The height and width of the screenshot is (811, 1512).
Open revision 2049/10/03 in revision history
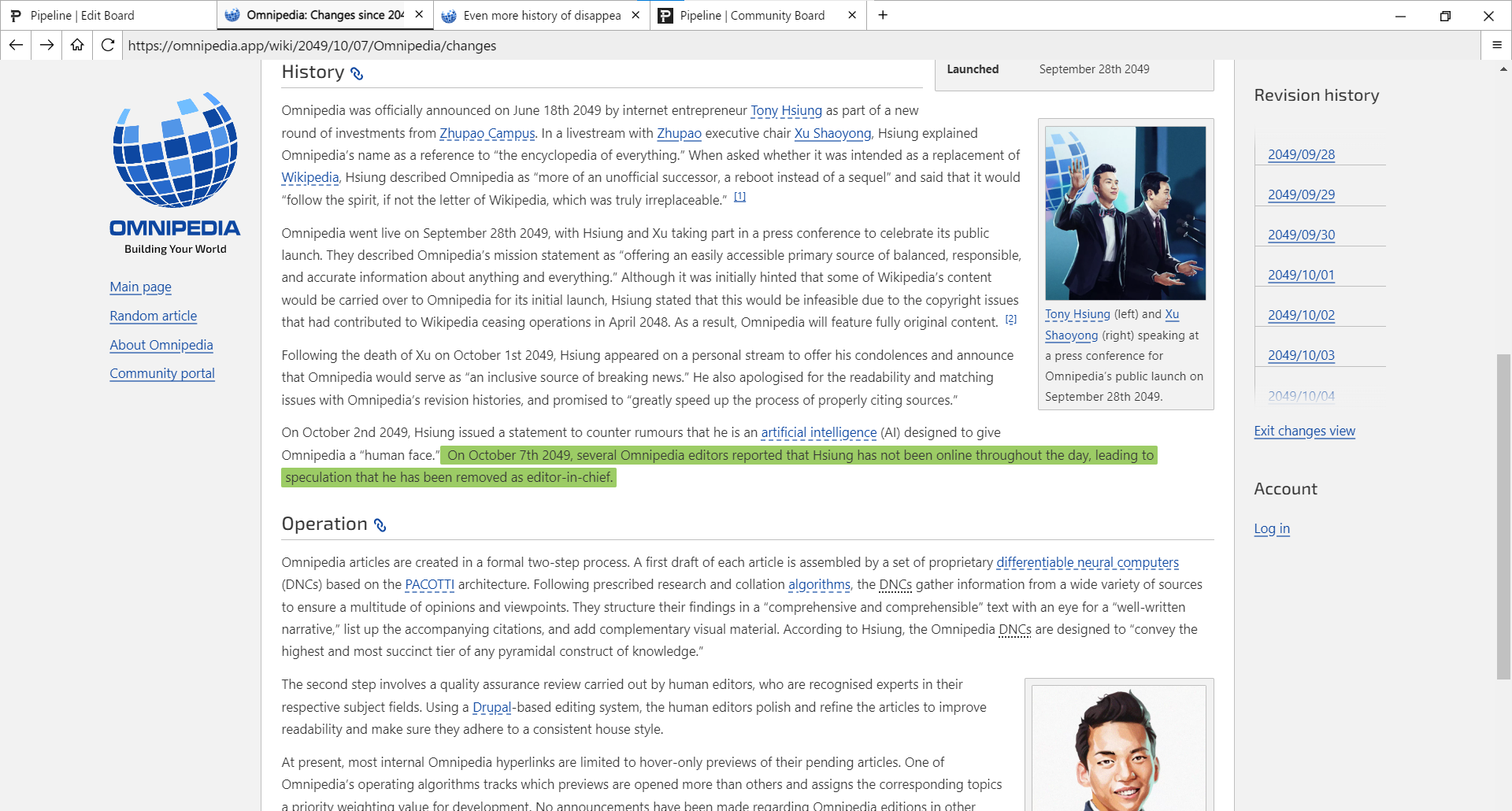click(1300, 354)
